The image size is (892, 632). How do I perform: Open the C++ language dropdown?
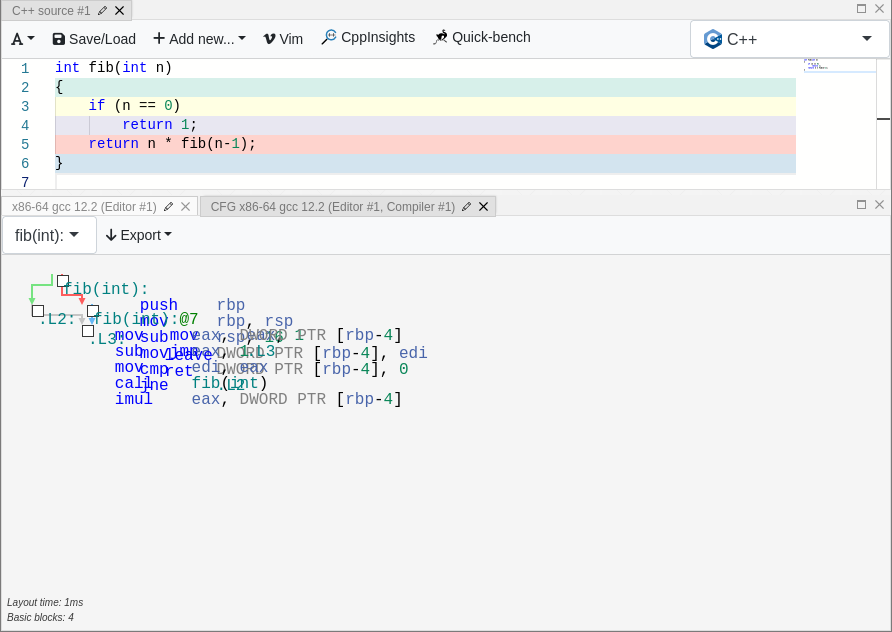pyautogui.click(x=790, y=39)
